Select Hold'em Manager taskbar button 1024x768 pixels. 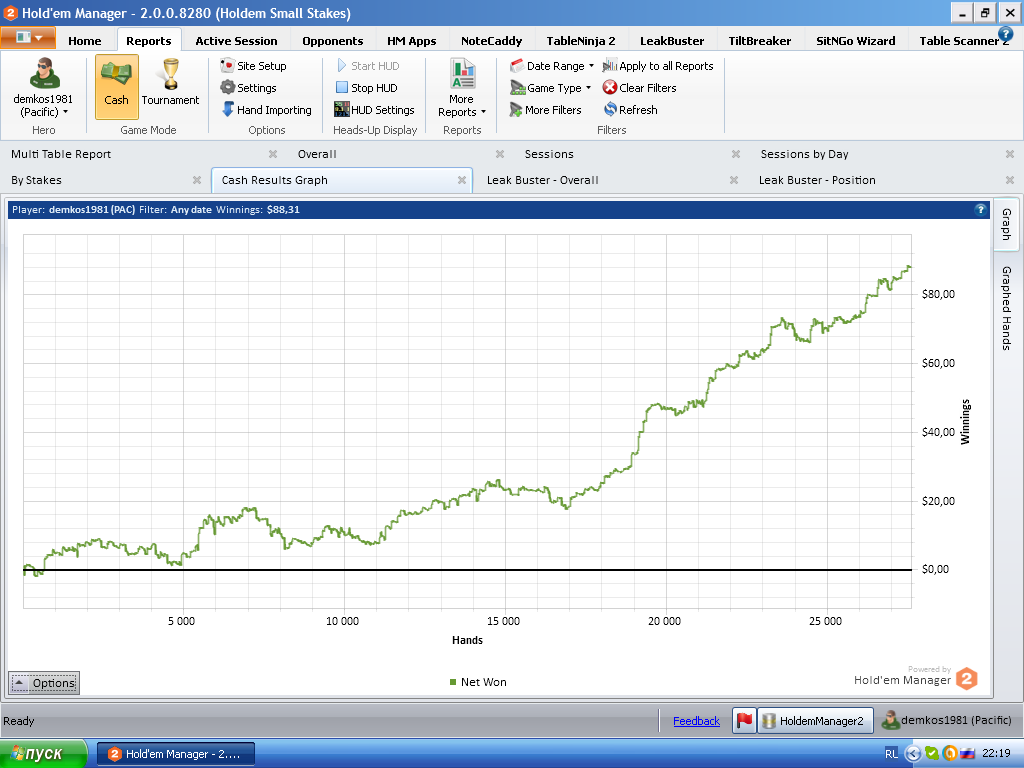[x=176, y=754]
